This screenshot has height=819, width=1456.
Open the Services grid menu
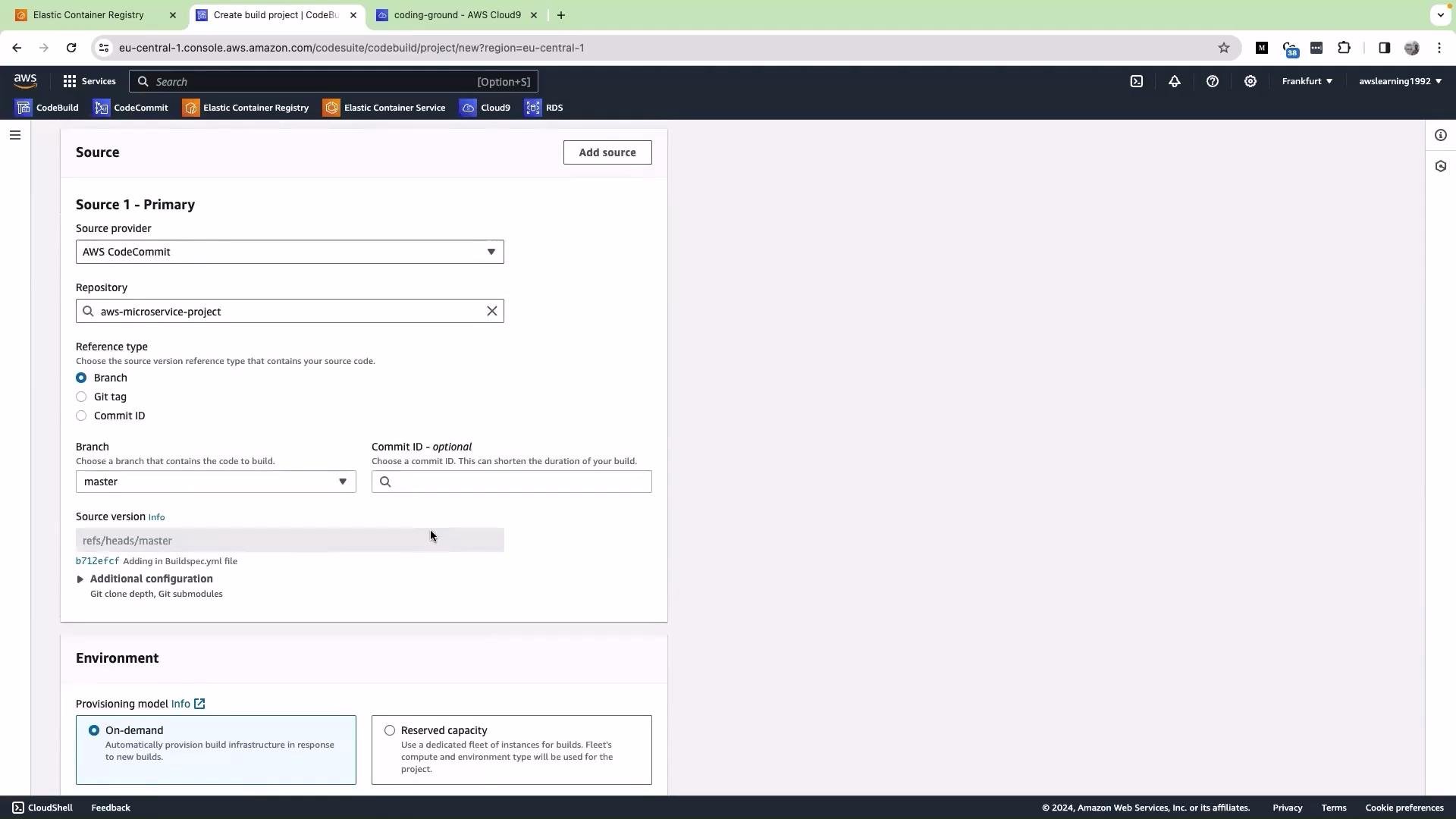[x=89, y=81]
